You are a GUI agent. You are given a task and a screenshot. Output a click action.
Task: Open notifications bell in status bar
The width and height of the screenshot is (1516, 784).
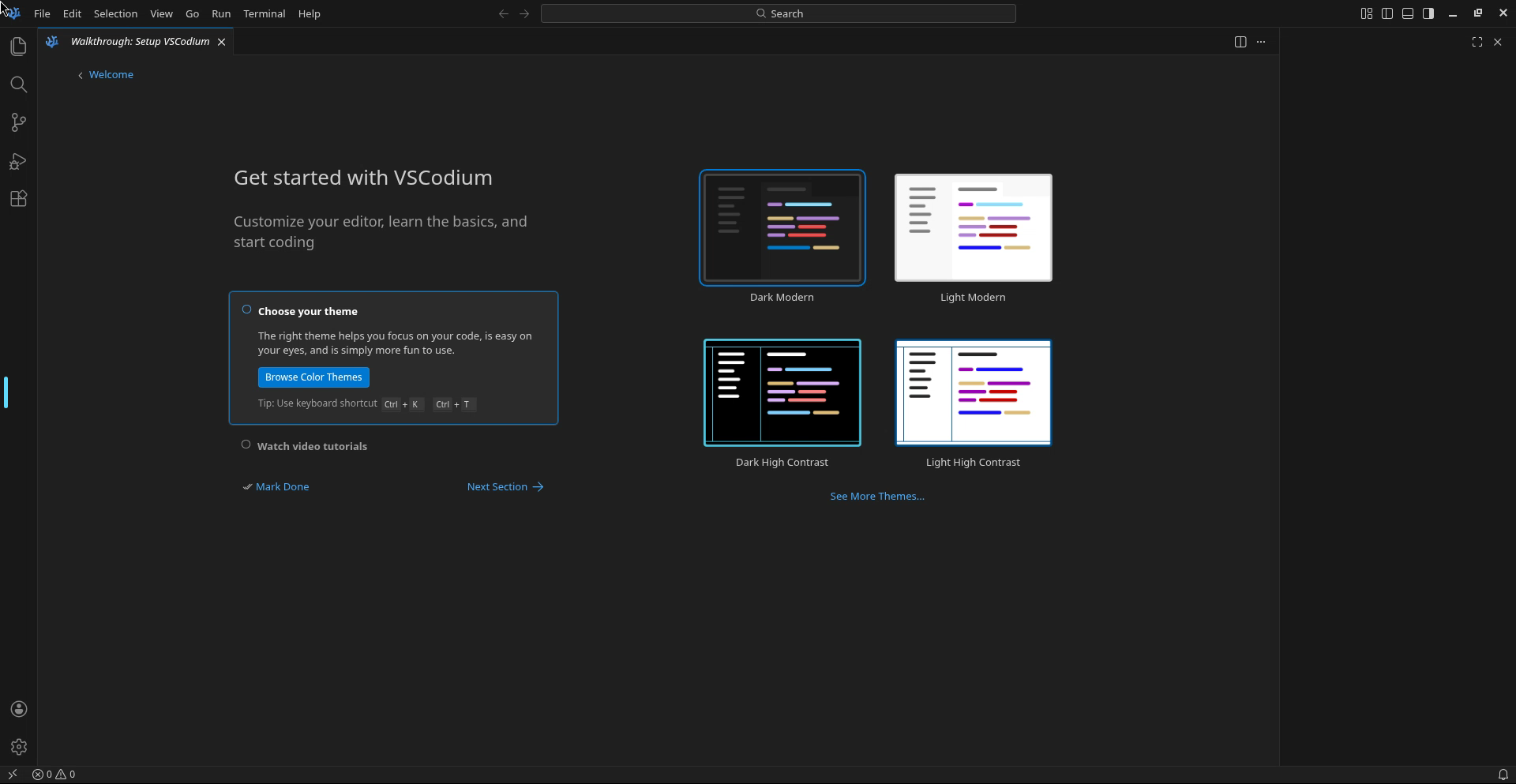(1503, 775)
